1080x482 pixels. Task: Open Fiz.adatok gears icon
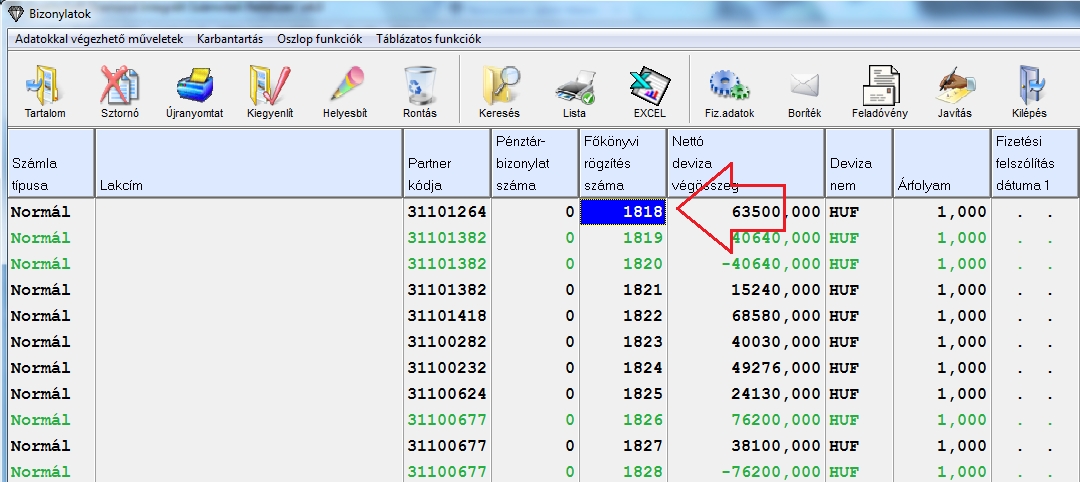[x=729, y=88]
